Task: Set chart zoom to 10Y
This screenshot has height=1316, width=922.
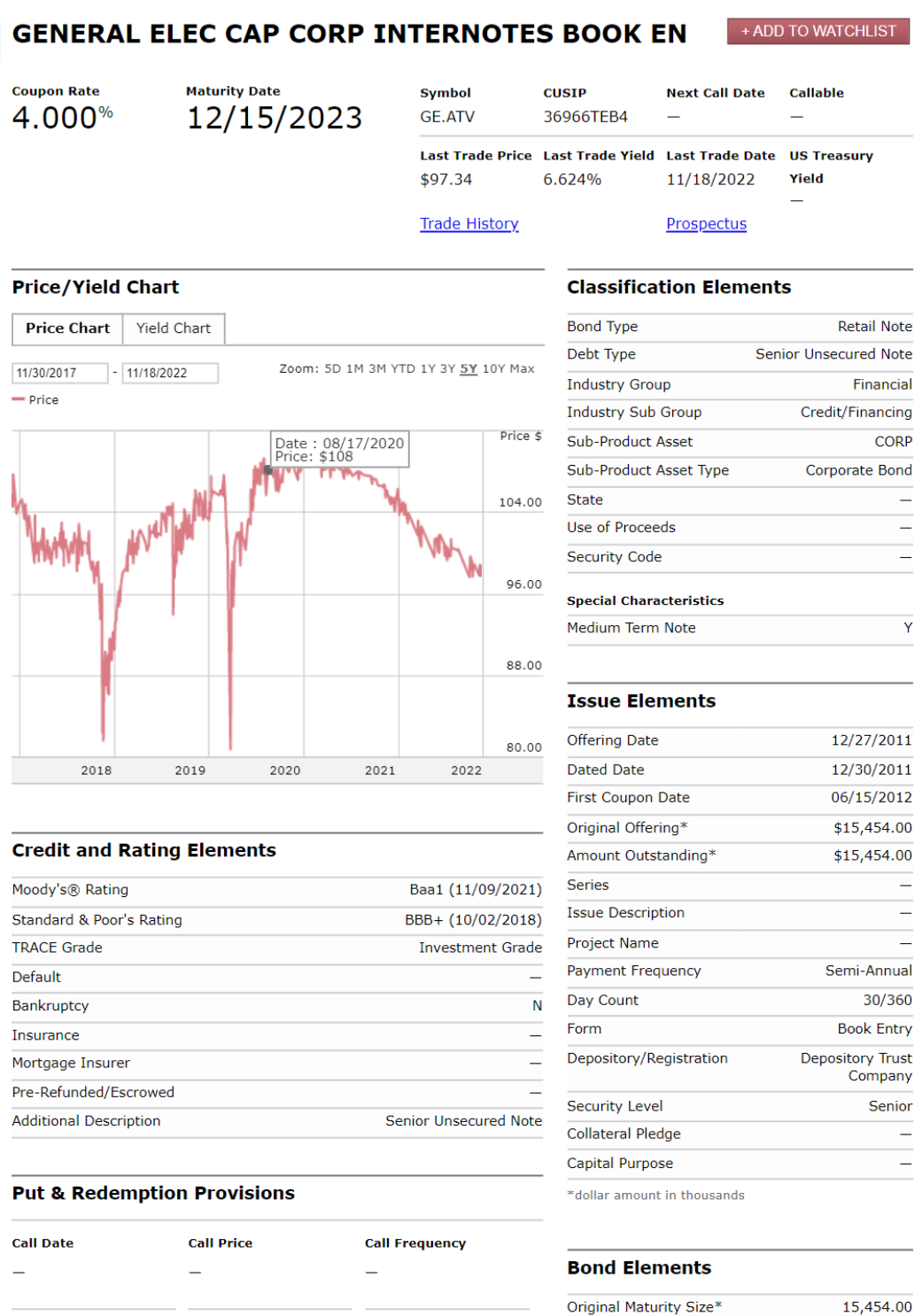Action: [493, 369]
